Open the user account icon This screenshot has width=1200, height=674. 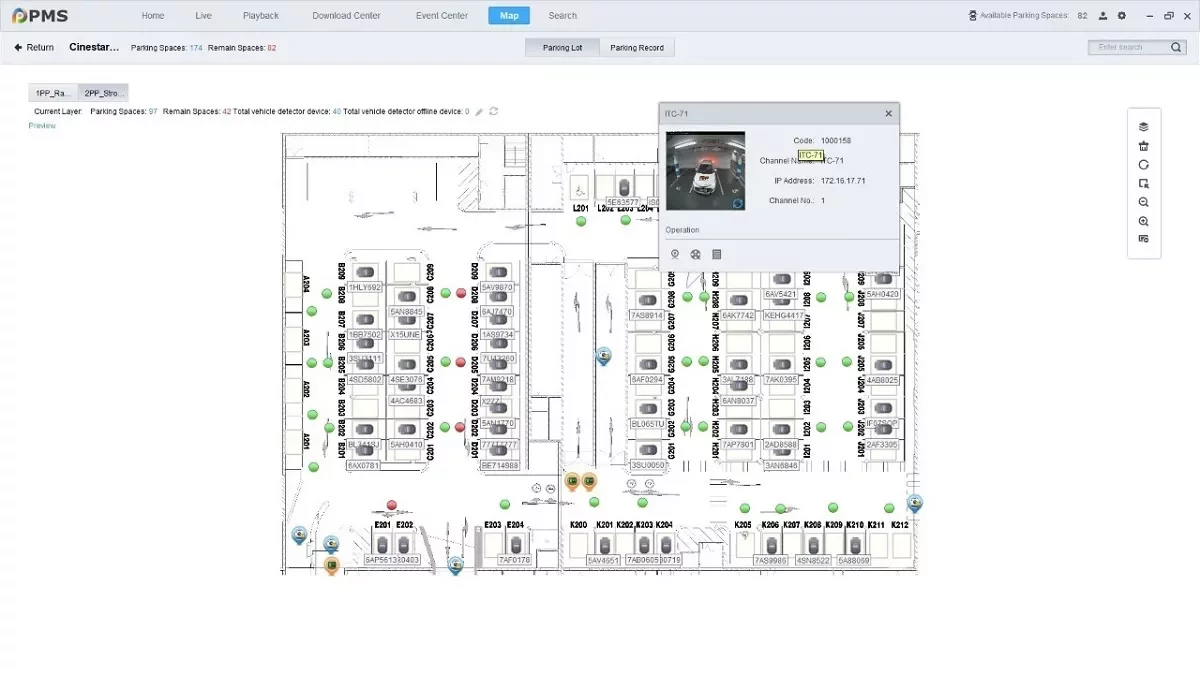click(x=1103, y=16)
